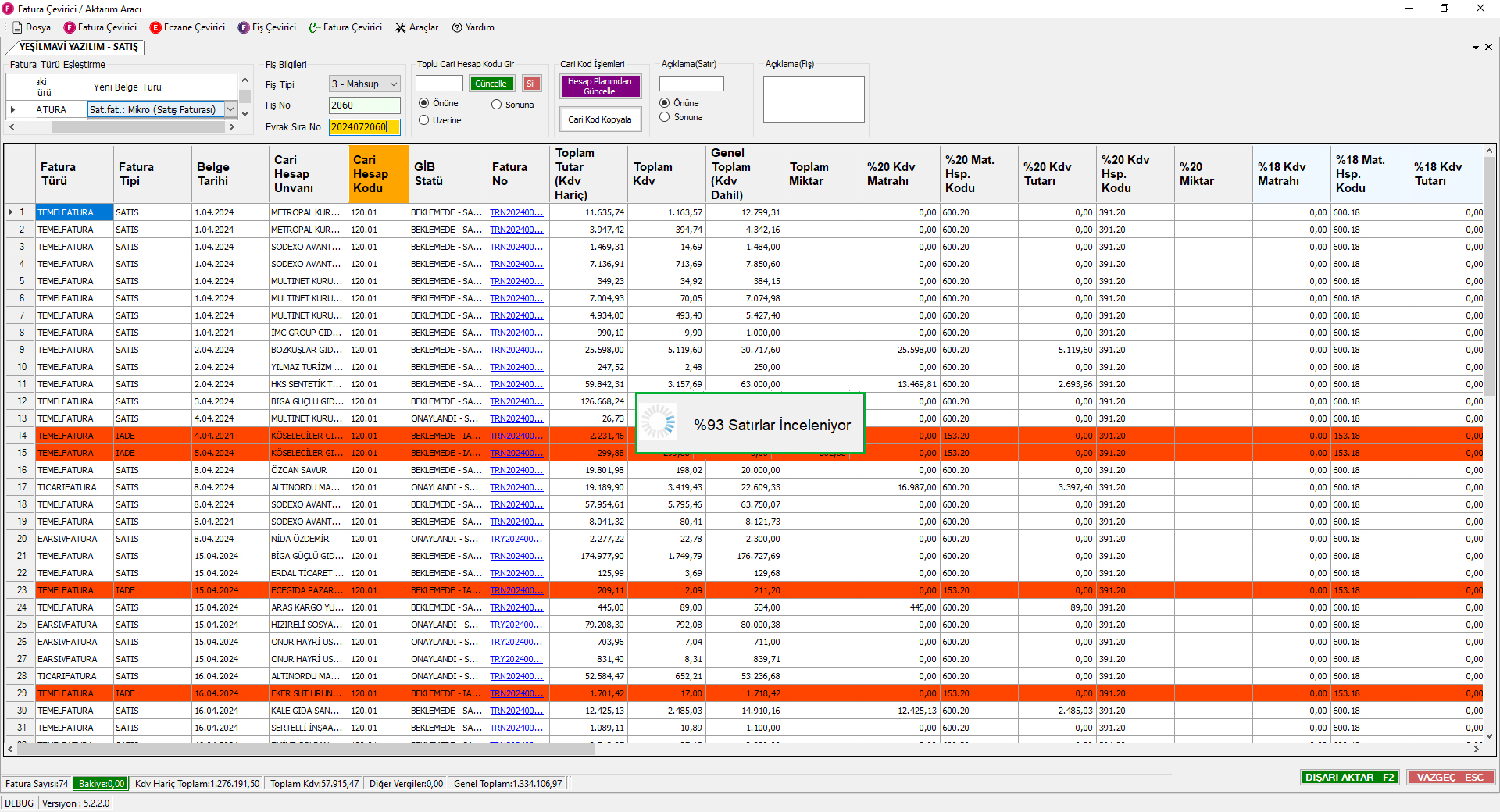Click the horizontal scrollbar of the grid

tap(305, 749)
